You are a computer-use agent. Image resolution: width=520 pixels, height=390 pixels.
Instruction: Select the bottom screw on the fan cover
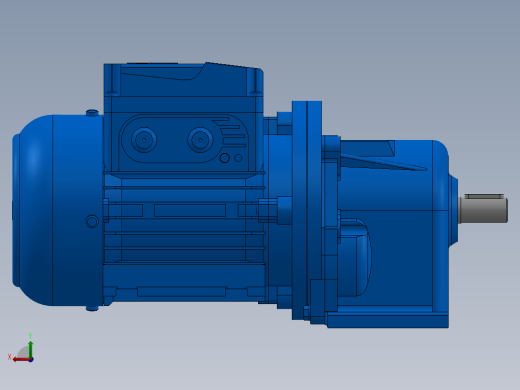tap(92, 308)
